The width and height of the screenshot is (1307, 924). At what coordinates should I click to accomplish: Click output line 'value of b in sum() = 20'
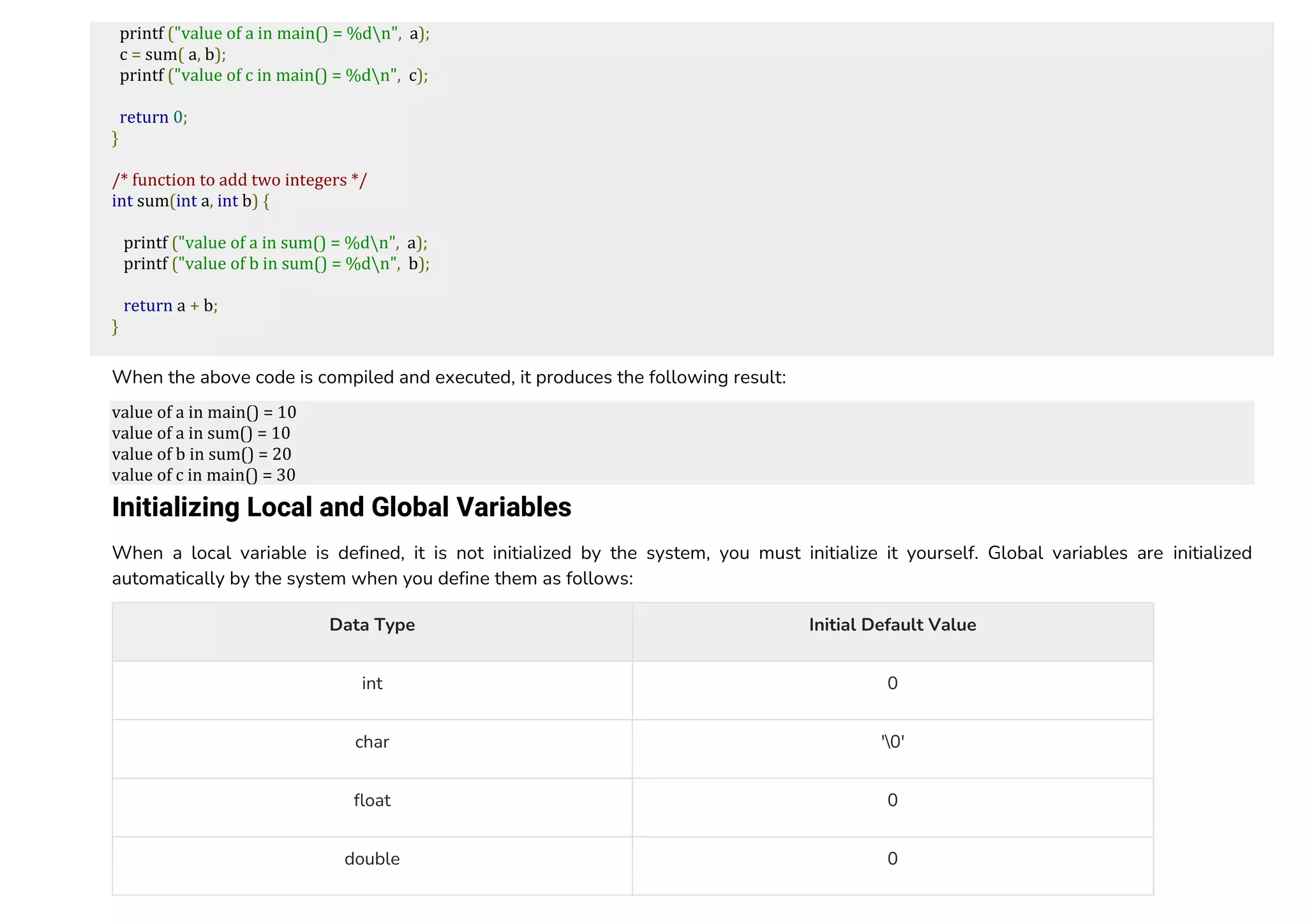pos(202,454)
